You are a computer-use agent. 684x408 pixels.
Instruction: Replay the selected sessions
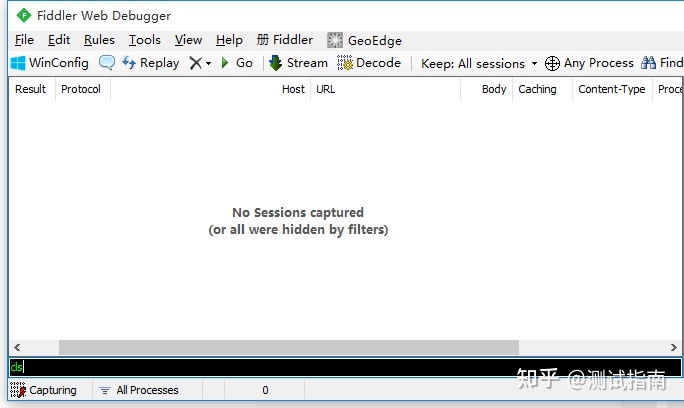point(150,63)
